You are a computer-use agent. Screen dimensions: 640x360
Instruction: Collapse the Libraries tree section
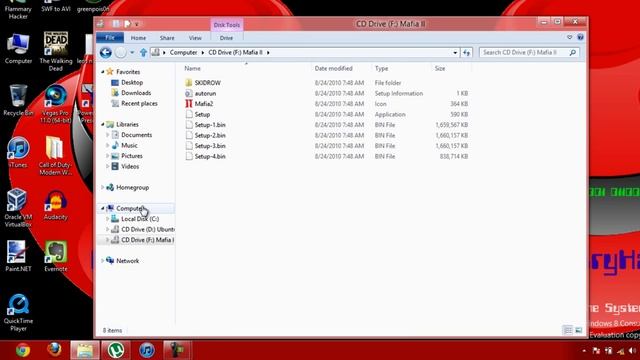click(103, 124)
